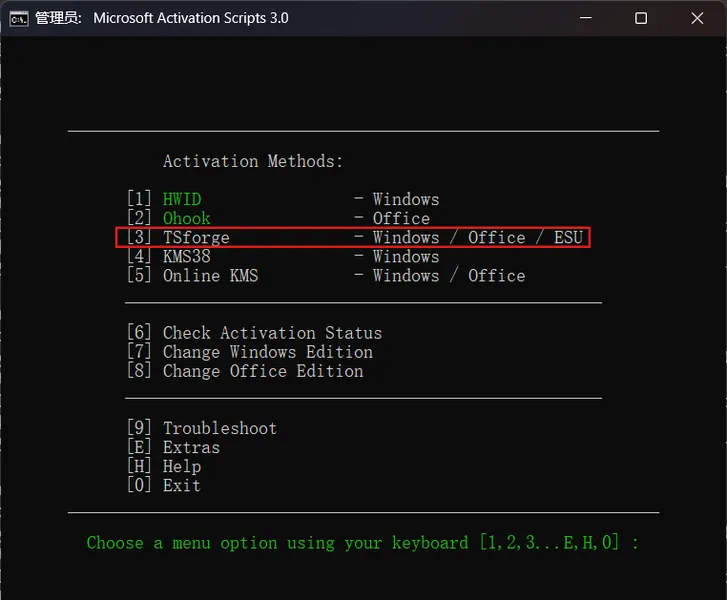Screen dimensions: 727x600
Task: Select the HWID Windows activation option
Action: point(182,199)
